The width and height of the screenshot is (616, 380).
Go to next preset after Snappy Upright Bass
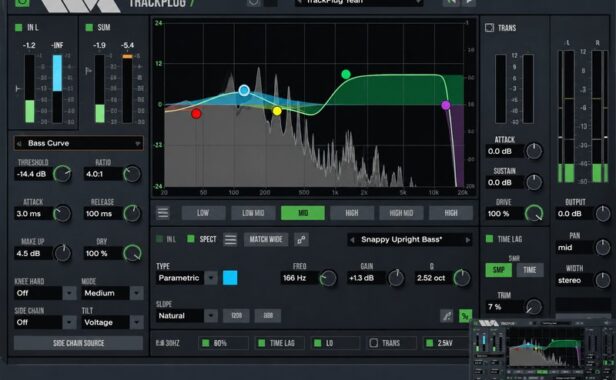468,240
